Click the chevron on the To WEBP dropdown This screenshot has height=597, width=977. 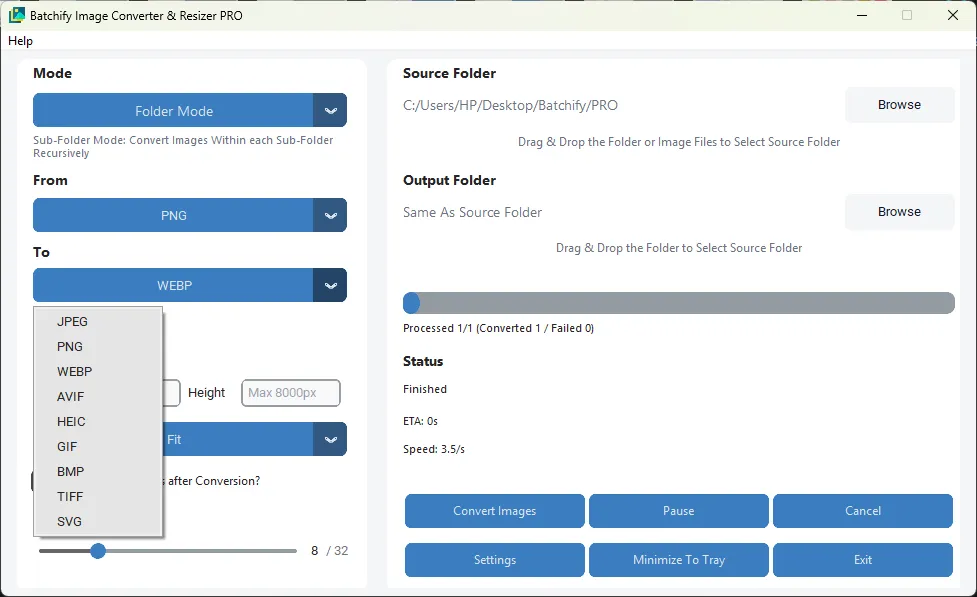[x=331, y=285]
